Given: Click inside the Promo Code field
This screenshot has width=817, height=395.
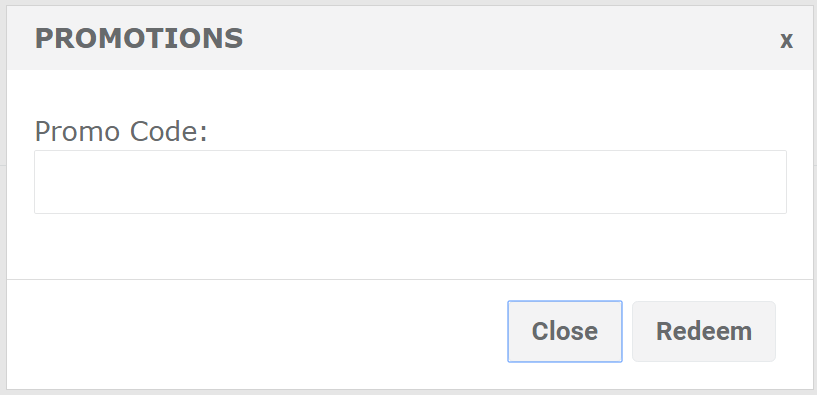Looking at the screenshot, I should click(x=410, y=182).
